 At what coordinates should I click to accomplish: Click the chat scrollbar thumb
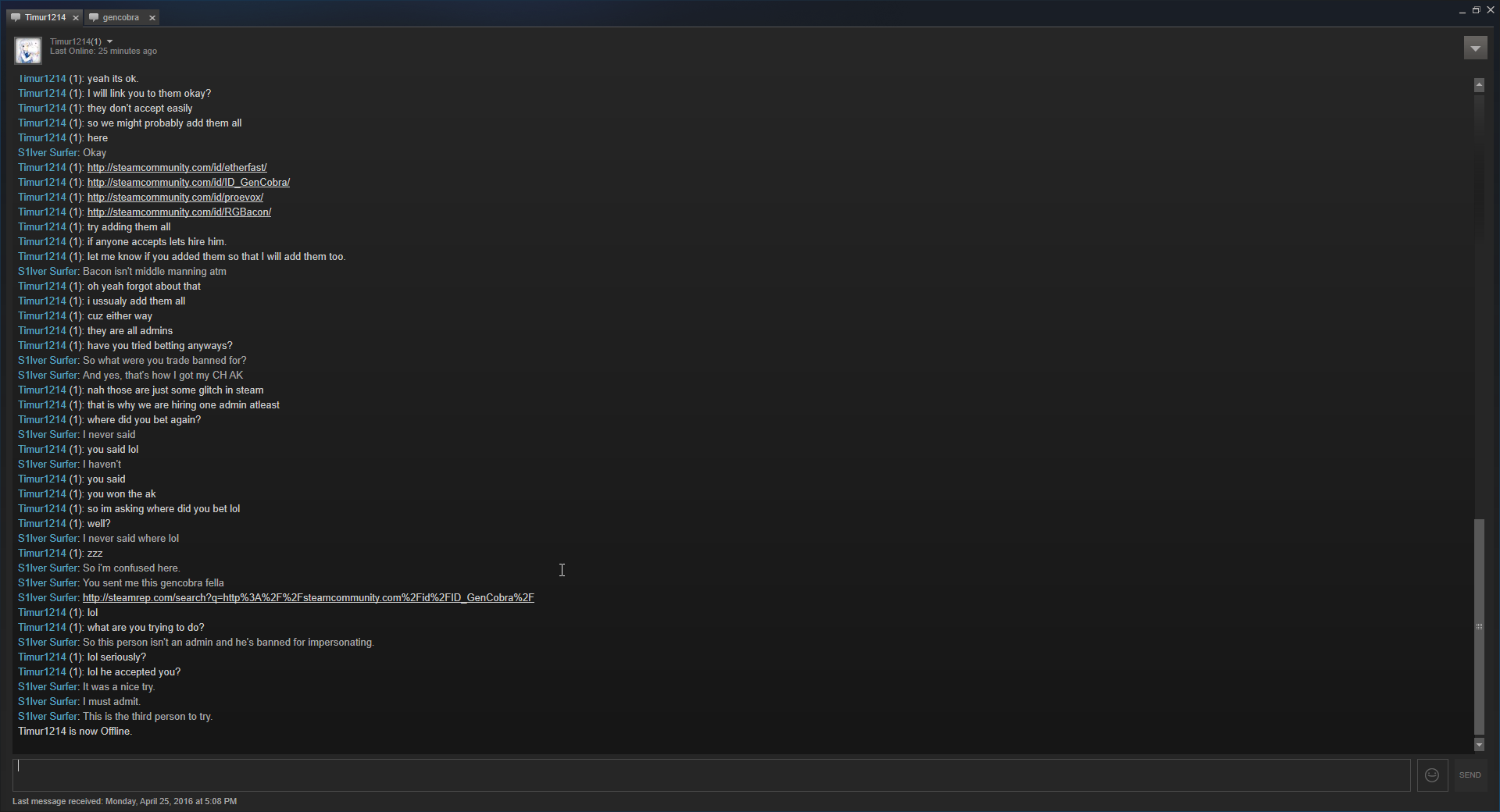pos(1479,628)
